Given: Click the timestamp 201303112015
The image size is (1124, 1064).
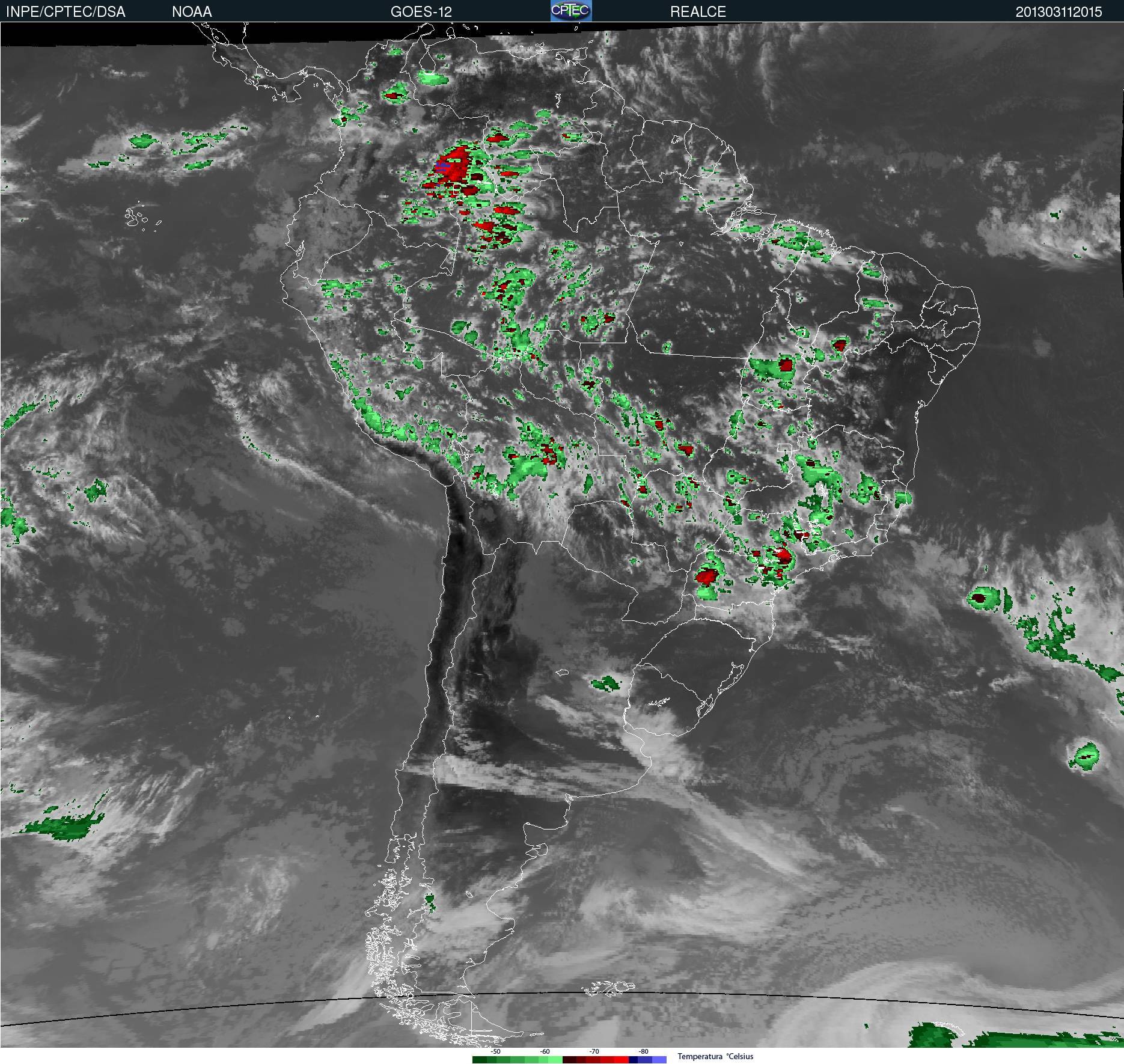Looking at the screenshot, I should 1058,11.
